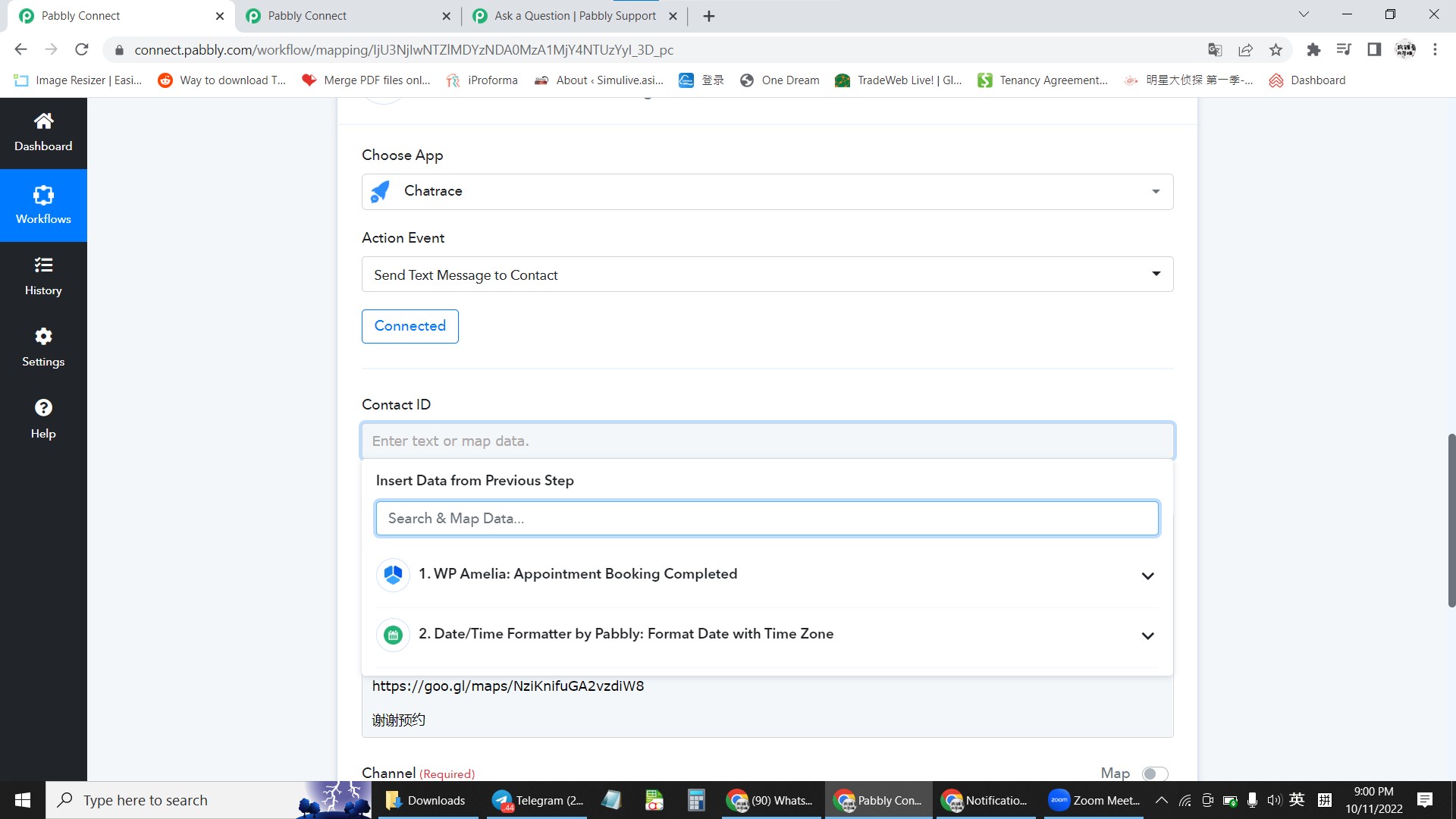Open the calculator taskbar icon

(695, 800)
